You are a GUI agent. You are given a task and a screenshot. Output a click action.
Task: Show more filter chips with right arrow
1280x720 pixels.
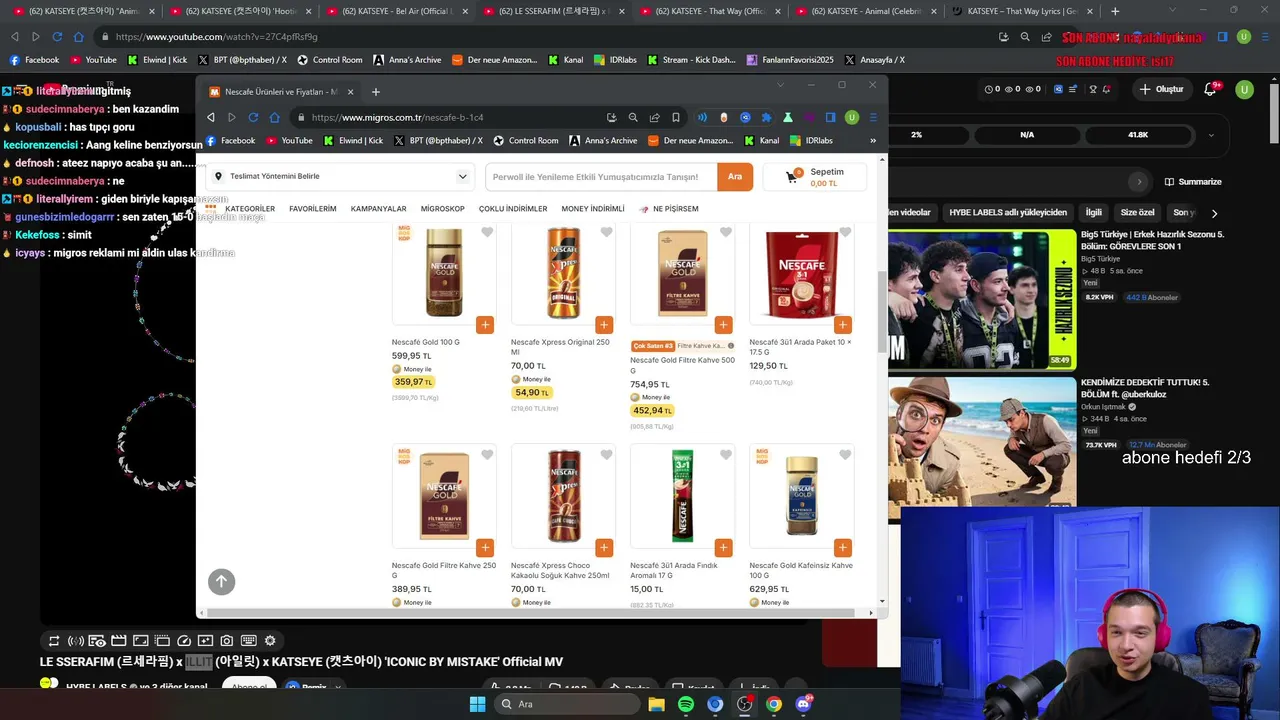click(x=1214, y=213)
